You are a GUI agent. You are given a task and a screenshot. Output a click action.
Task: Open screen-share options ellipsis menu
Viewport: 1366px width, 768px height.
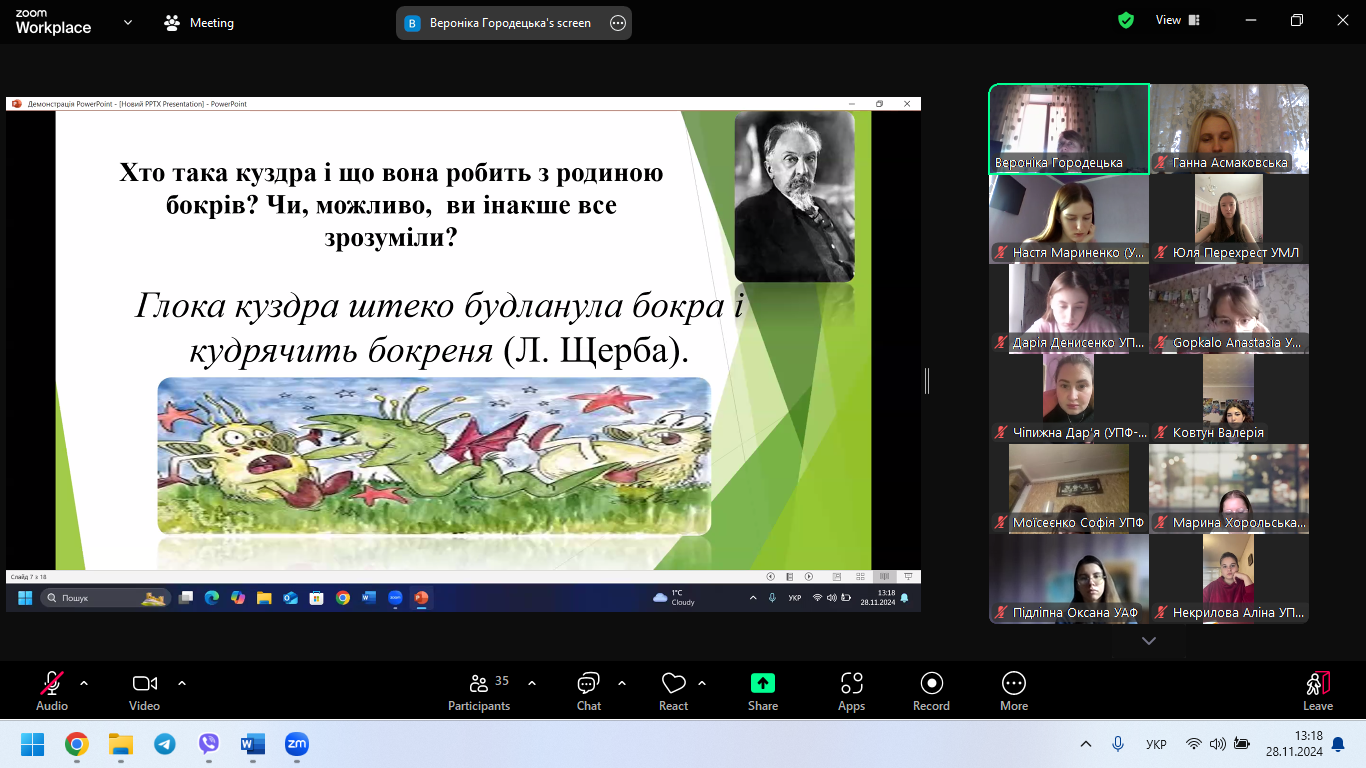click(618, 23)
